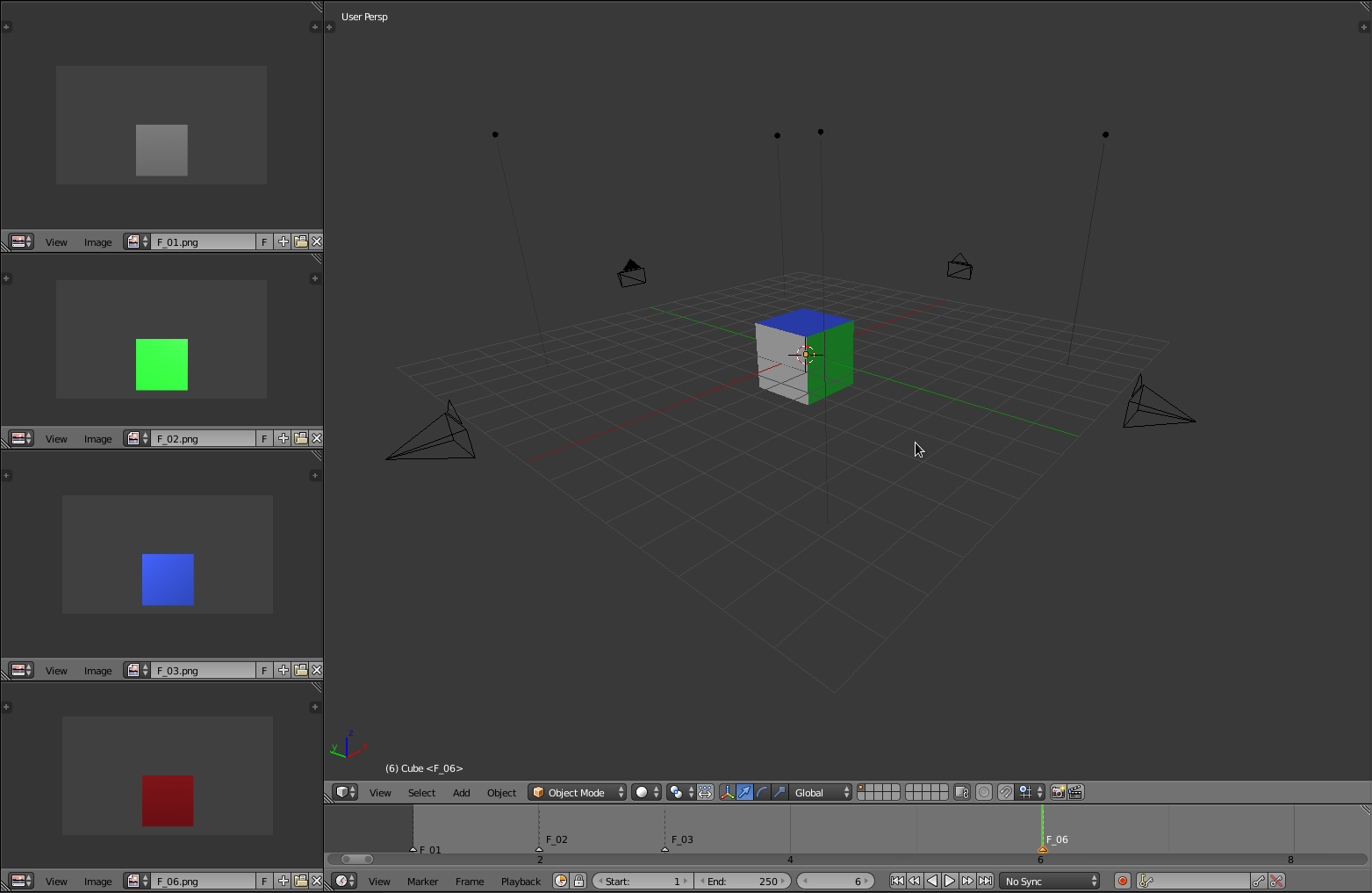This screenshot has height=893, width=1372.
Task: Click new image plus icon for F_01.png
Action: click(x=283, y=241)
